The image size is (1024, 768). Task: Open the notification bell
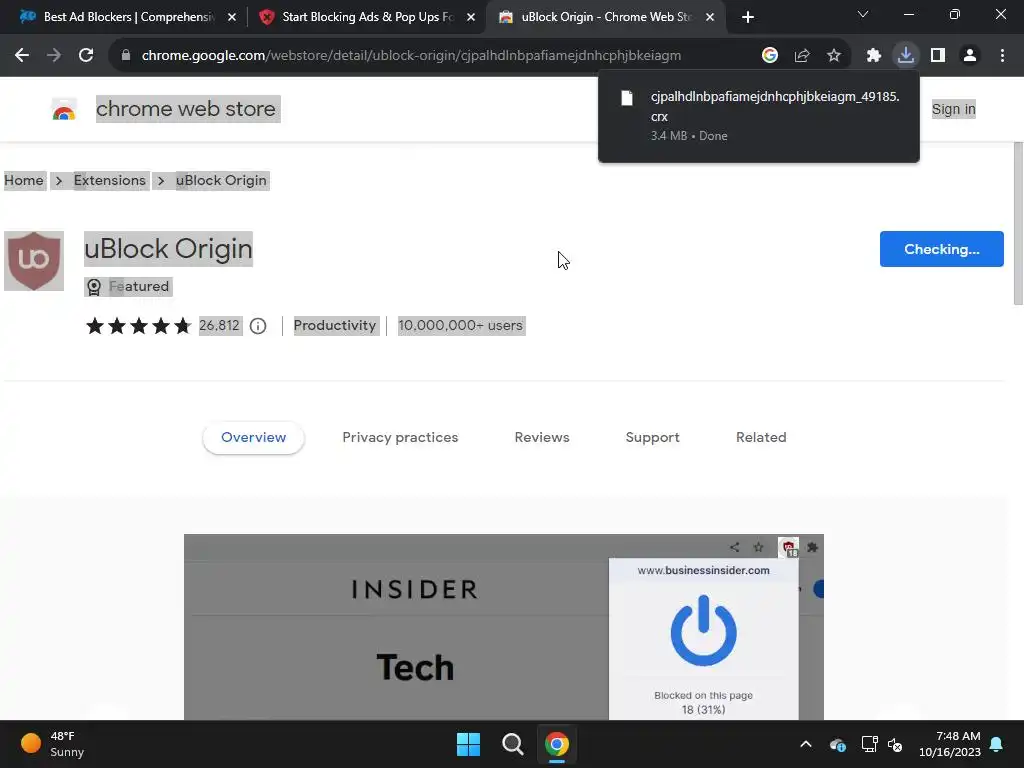click(x=997, y=744)
